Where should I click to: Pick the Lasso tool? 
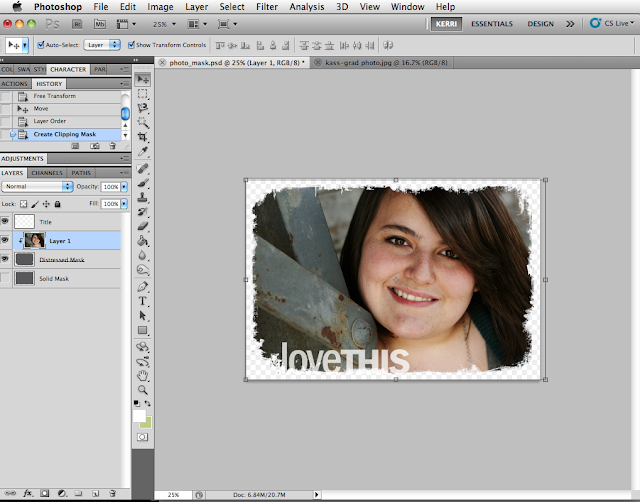(143, 106)
